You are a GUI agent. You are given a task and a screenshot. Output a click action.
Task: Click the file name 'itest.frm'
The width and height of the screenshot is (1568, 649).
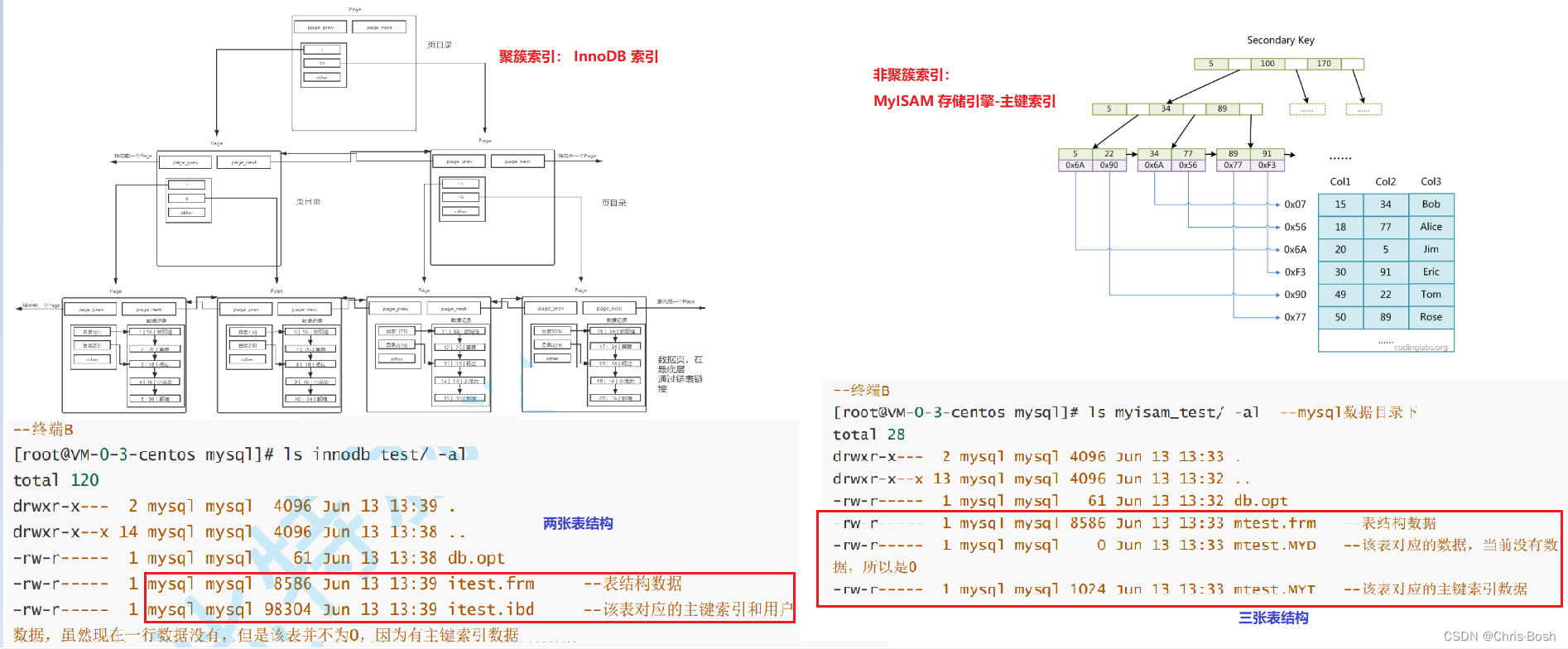(491, 584)
